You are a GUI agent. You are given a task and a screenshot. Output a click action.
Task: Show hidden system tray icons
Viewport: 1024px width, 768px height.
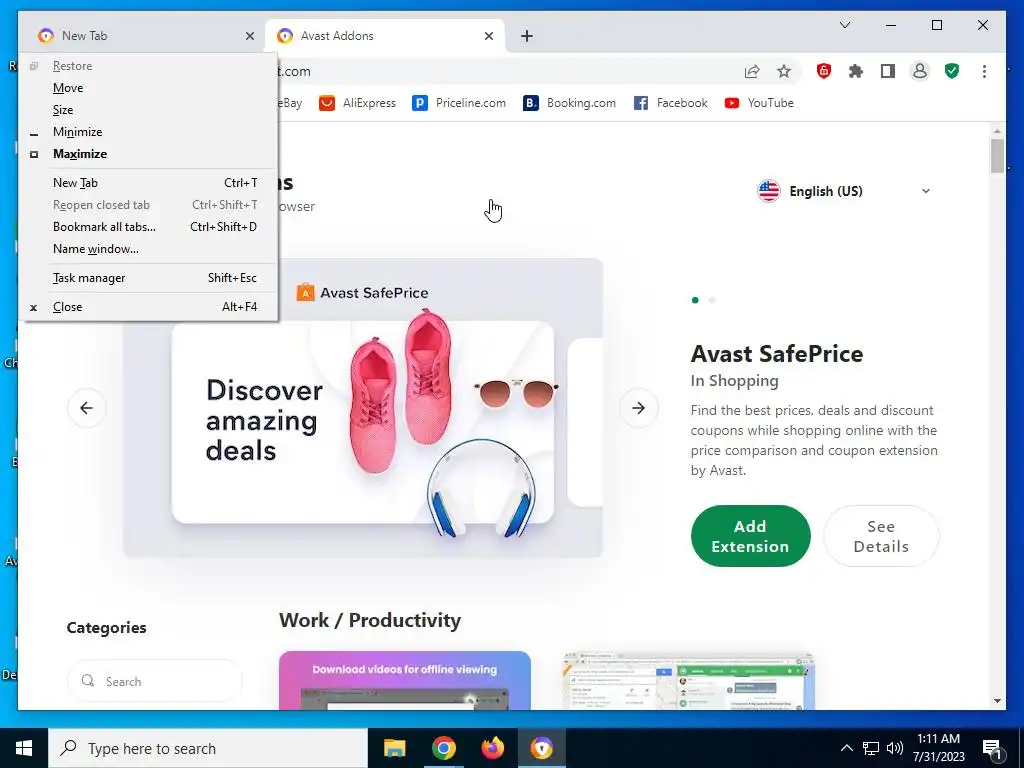click(x=846, y=748)
